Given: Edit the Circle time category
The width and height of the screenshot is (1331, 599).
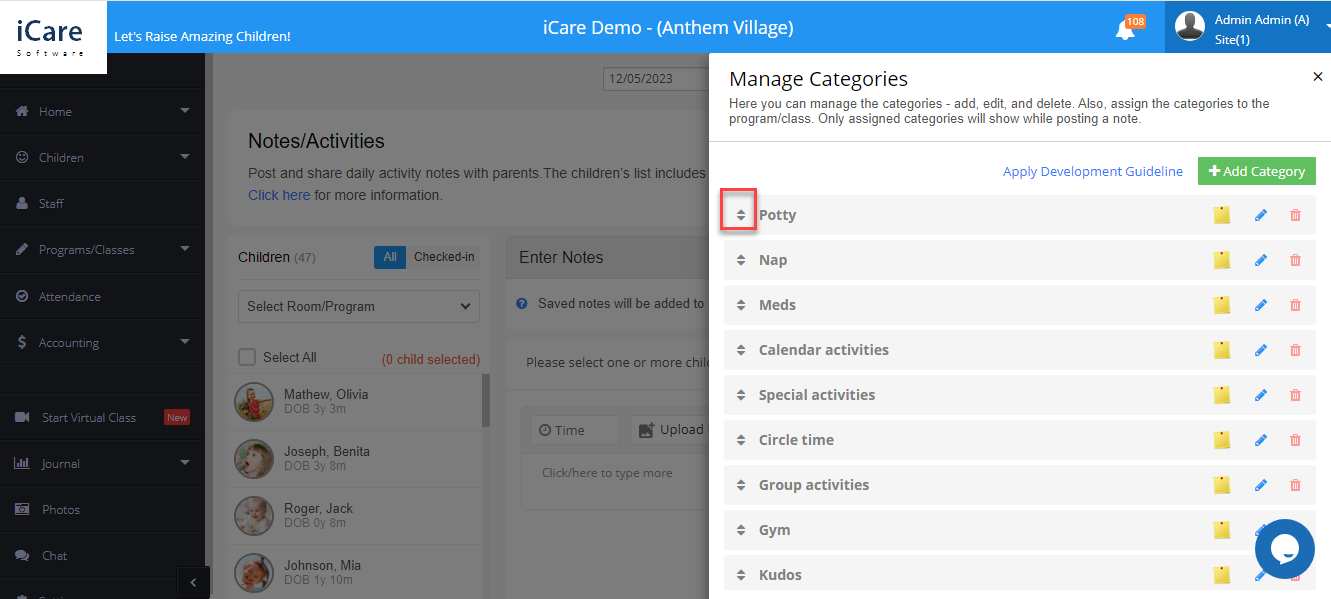Looking at the screenshot, I should click(1261, 440).
